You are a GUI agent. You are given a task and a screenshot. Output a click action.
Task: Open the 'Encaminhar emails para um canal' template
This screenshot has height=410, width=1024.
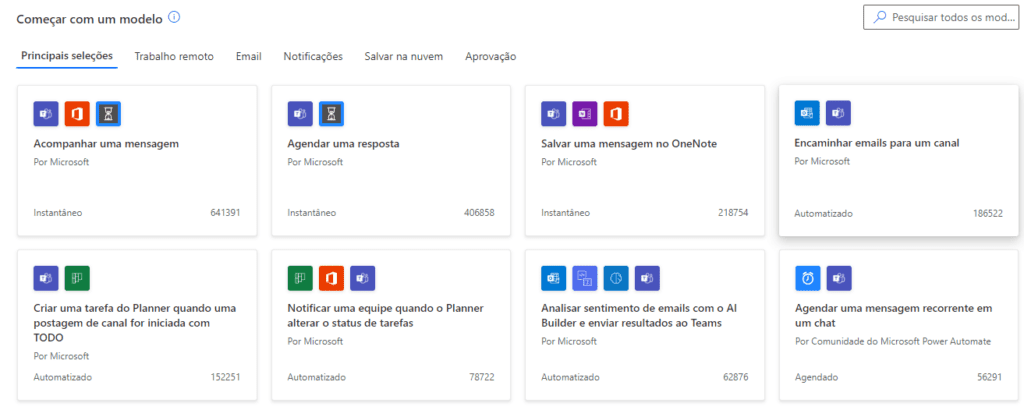877,143
